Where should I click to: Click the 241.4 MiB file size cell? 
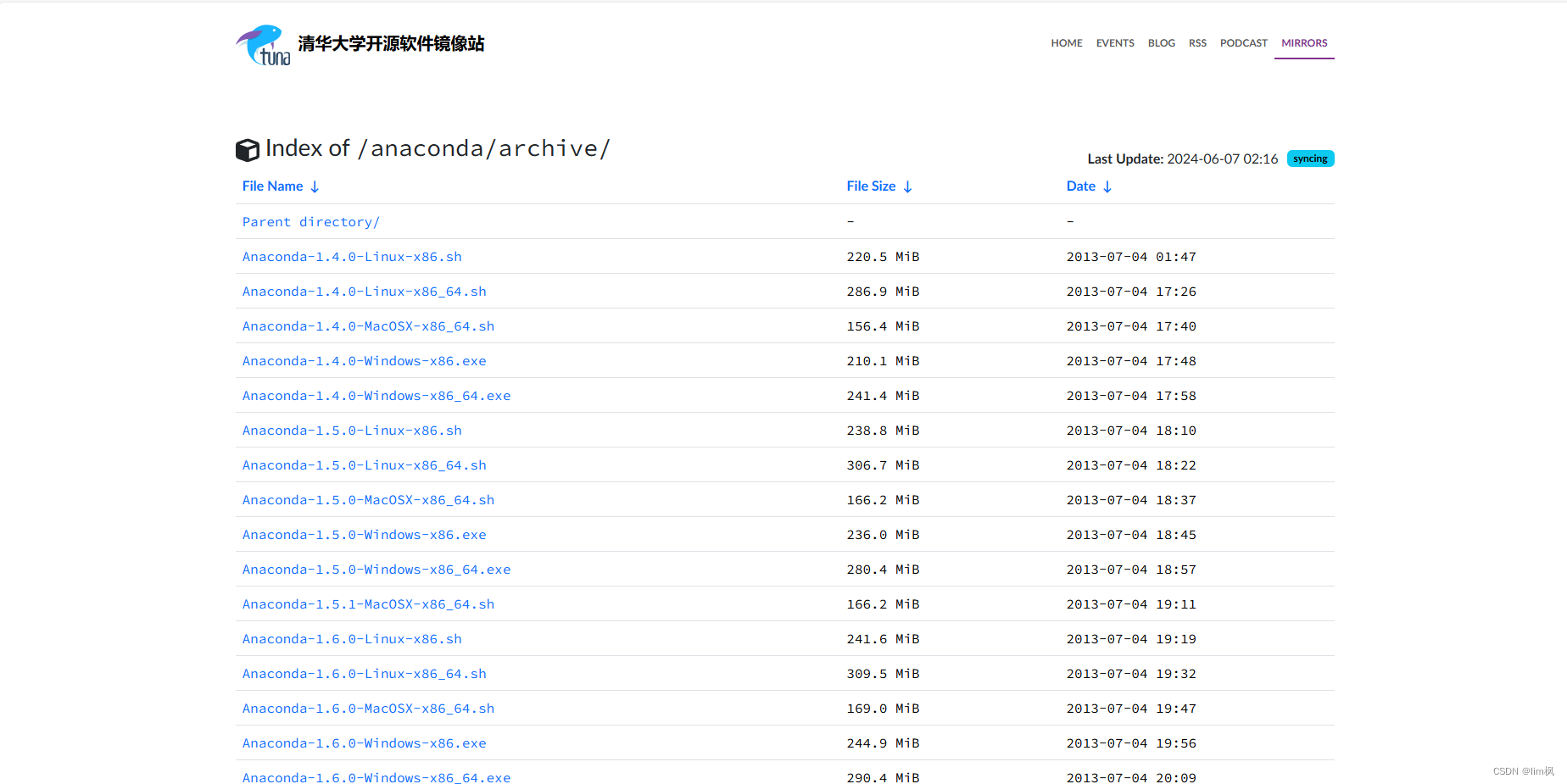[883, 396]
